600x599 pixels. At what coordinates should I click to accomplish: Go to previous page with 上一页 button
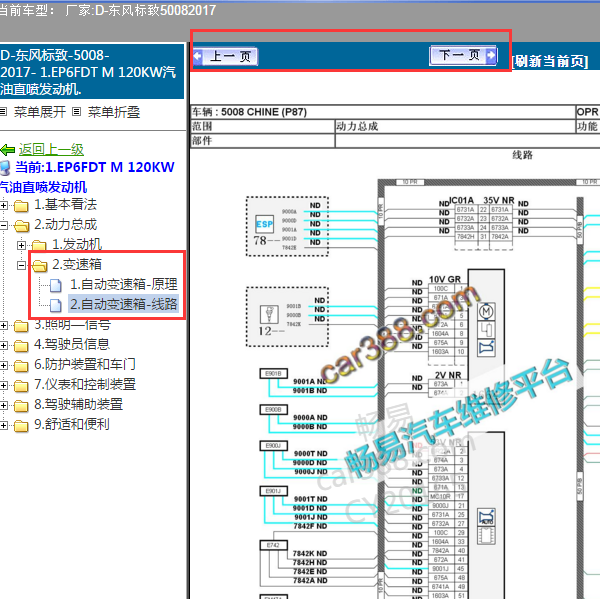click(225, 56)
